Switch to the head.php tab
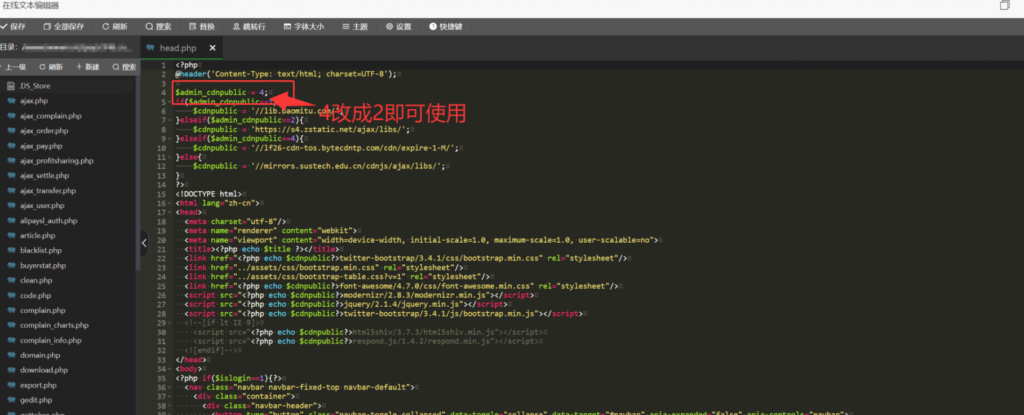 [x=175, y=48]
